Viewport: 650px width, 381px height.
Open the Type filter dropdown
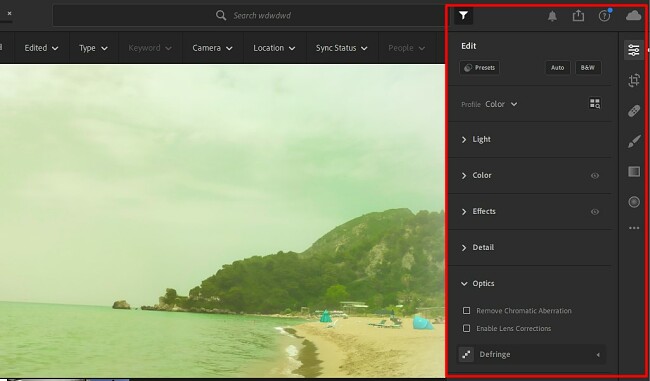(93, 48)
